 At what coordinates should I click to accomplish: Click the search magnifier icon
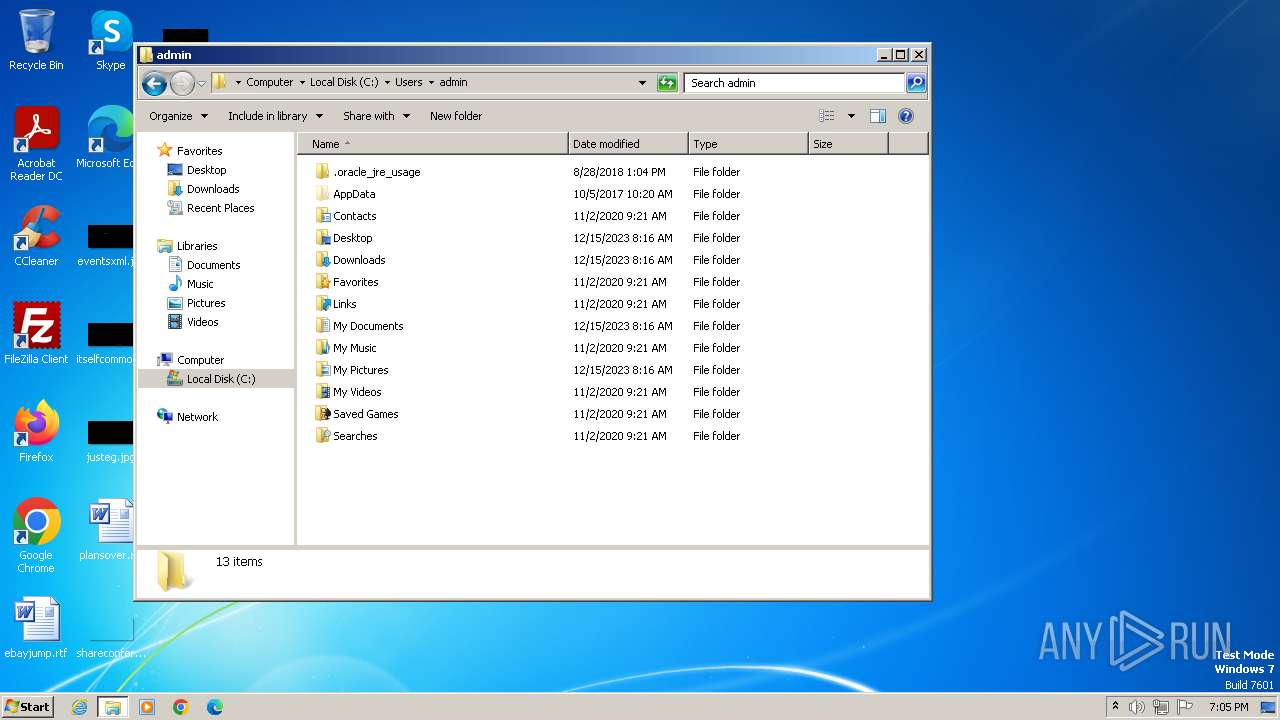pyautogui.click(x=915, y=83)
